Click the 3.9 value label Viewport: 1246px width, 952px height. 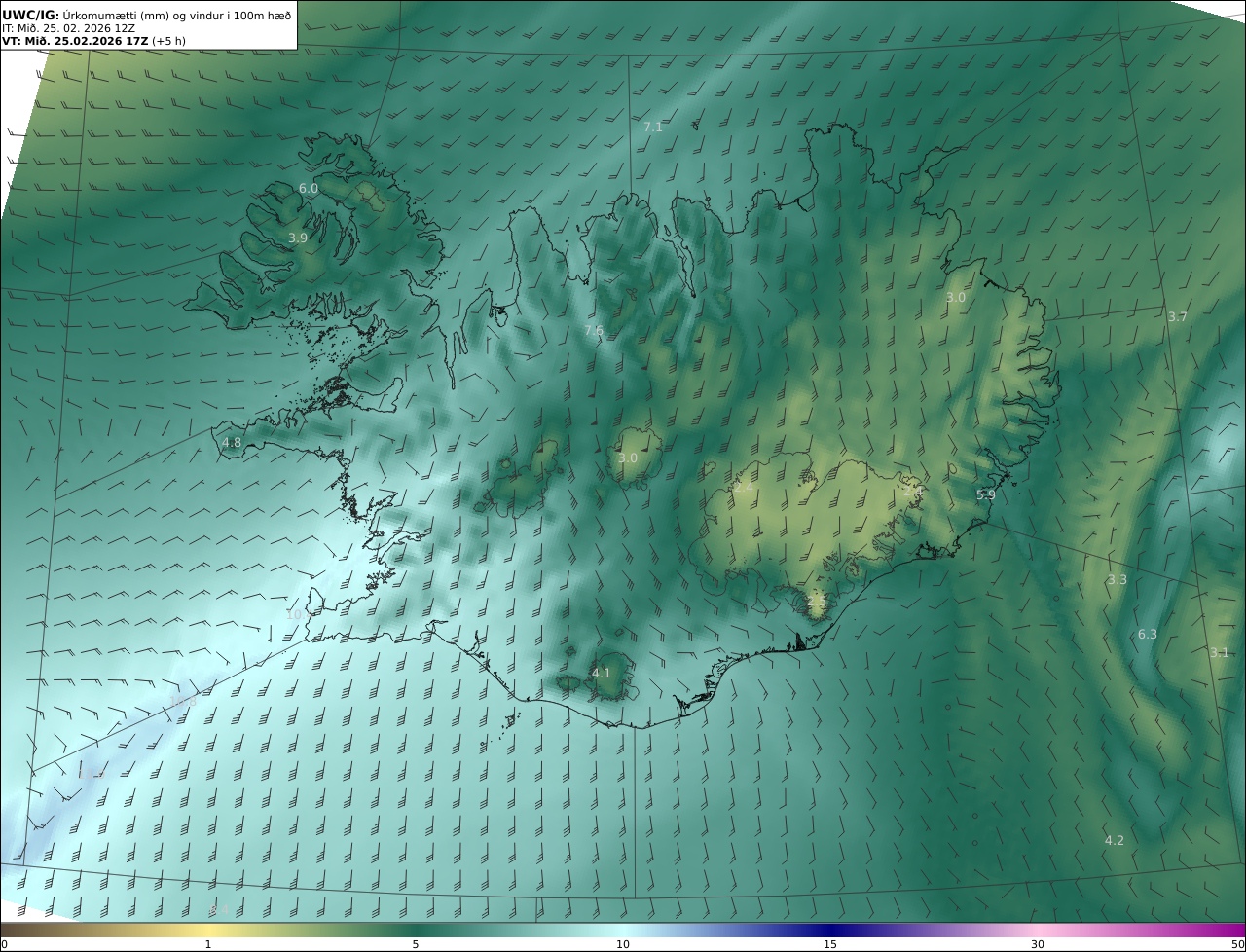298,238
